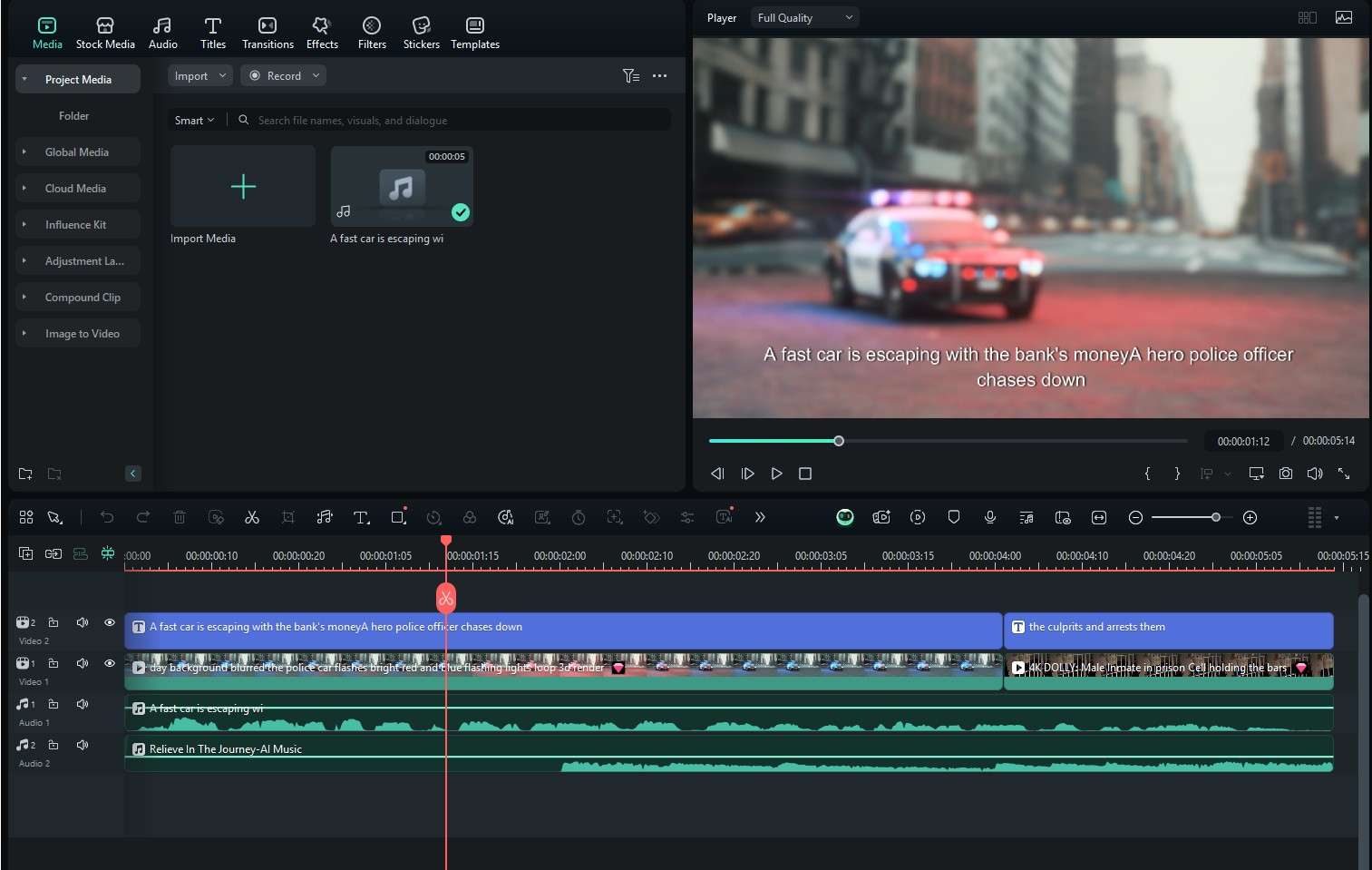Click the marker shield icon in the timeline toolbar

point(954,517)
